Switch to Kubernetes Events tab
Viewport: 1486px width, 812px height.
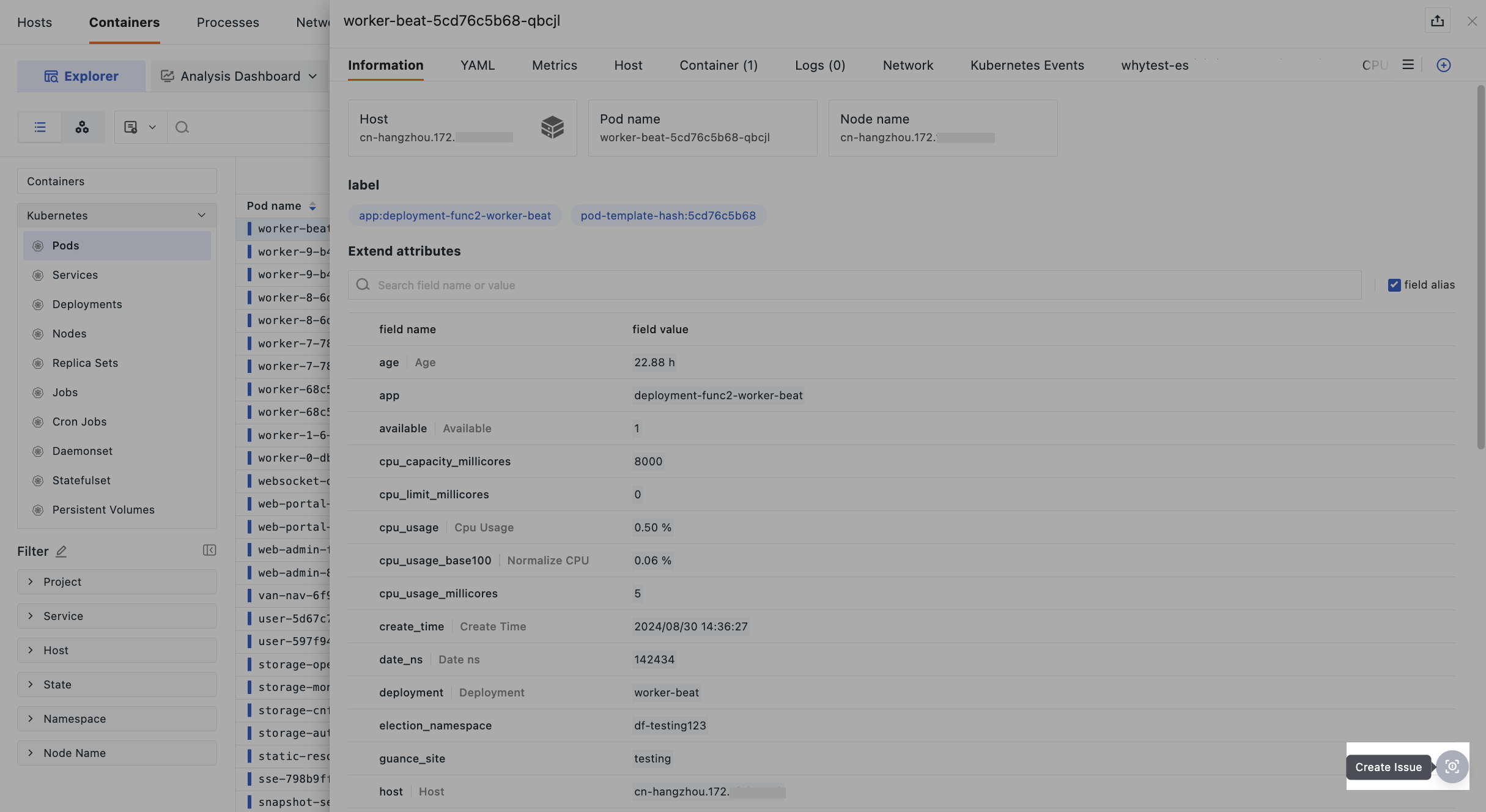coord(1027,65)
